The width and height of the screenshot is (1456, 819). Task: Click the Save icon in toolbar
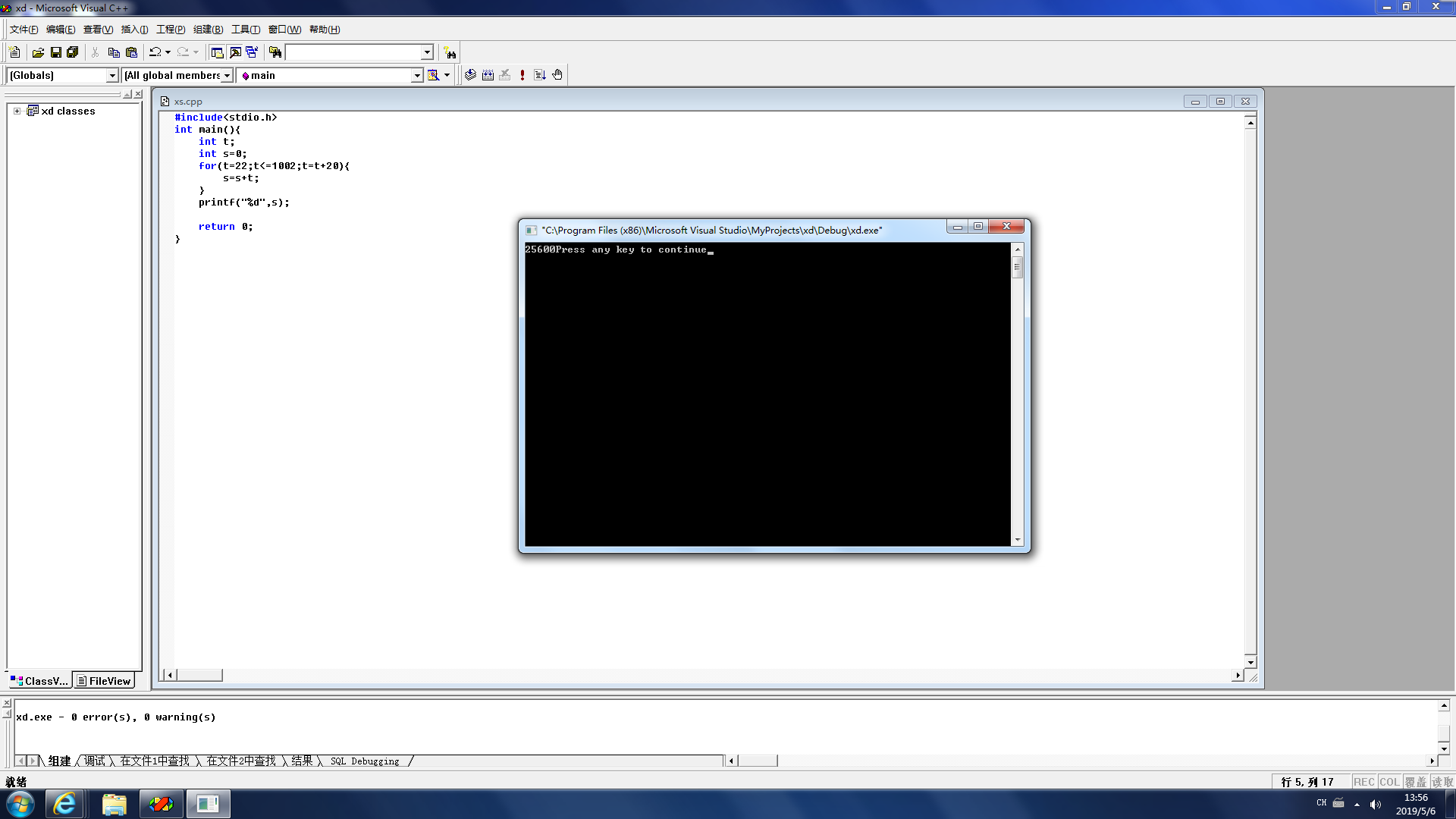[x=55, y=52]
